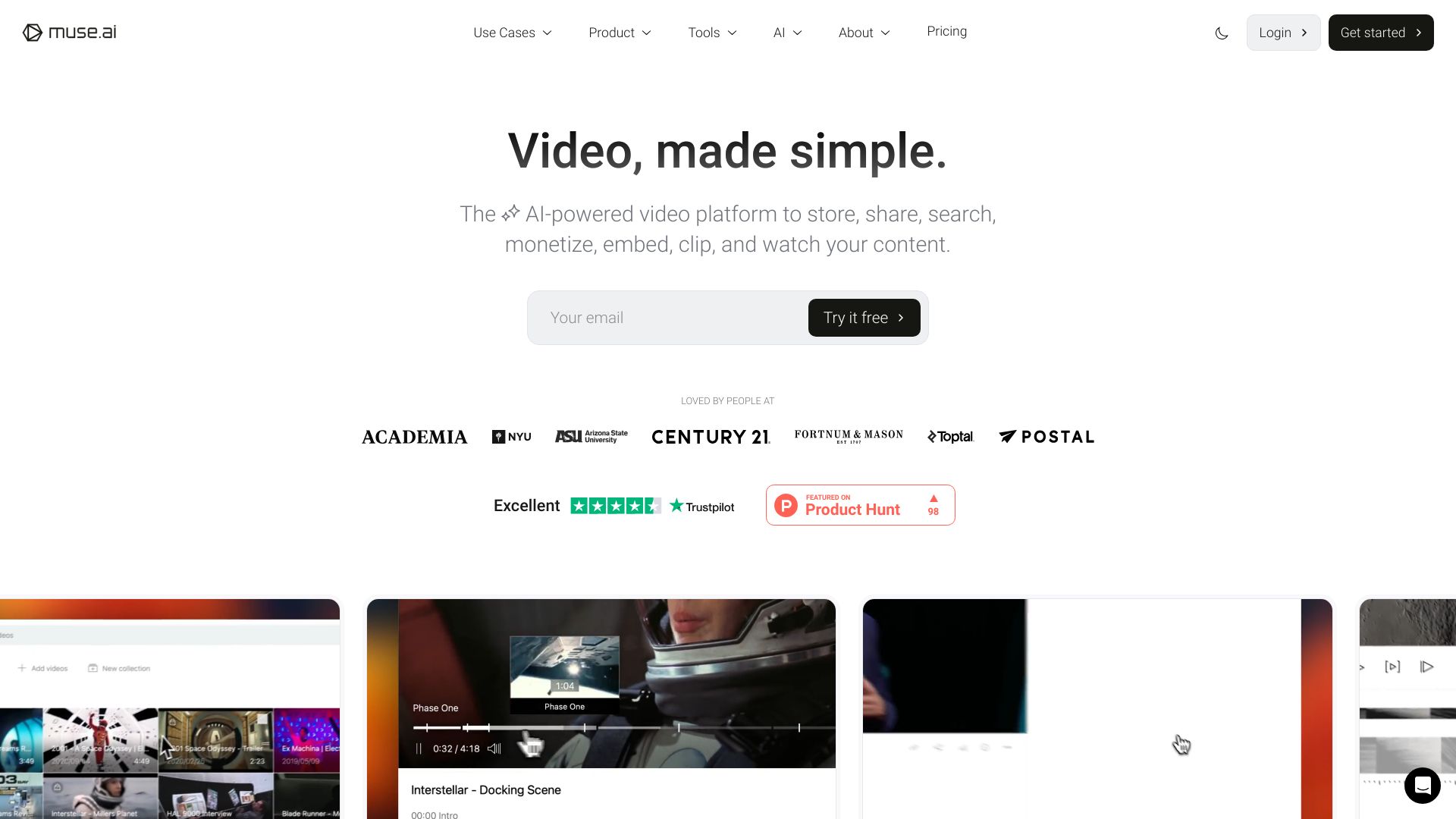Click the Try it free button
Screen dimensions: 1456x819
864,318
